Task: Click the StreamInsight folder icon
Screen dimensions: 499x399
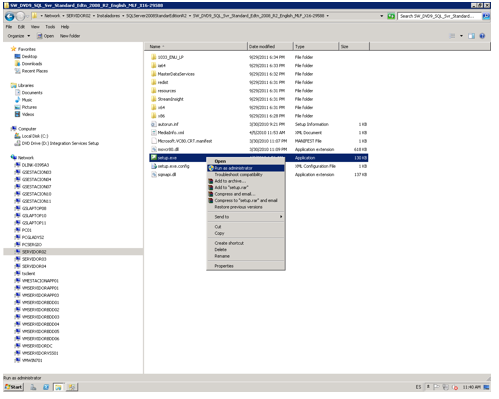Action: (154, 99)
